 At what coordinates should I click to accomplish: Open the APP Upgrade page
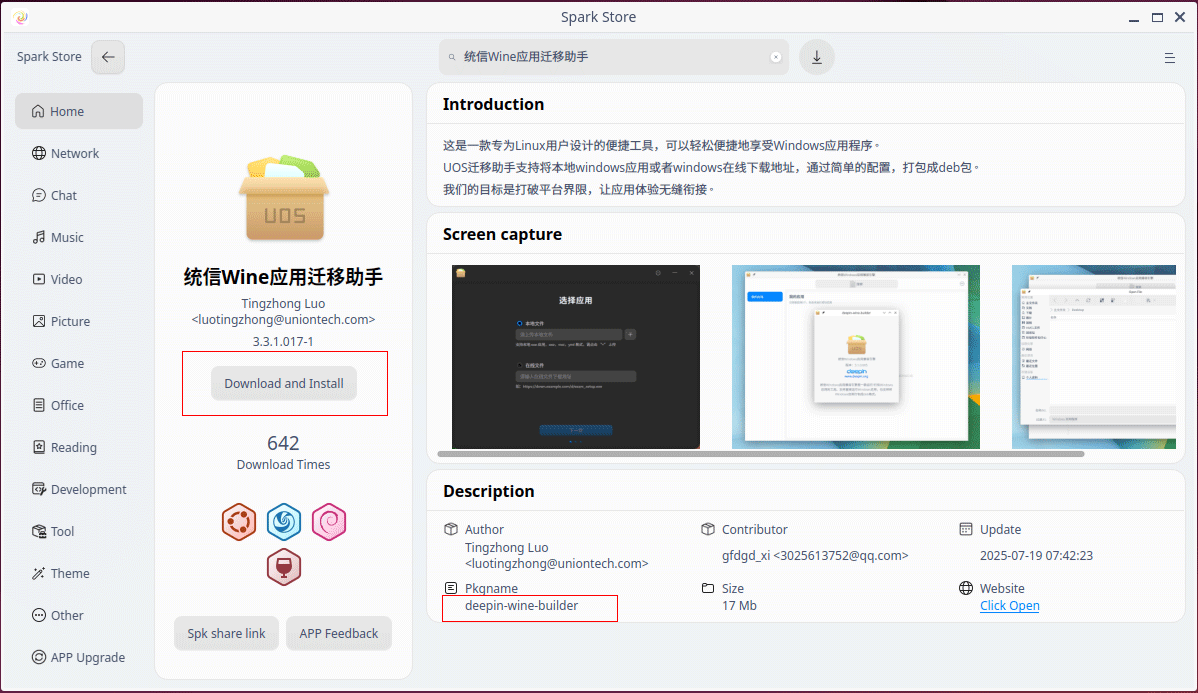(79, 658)
